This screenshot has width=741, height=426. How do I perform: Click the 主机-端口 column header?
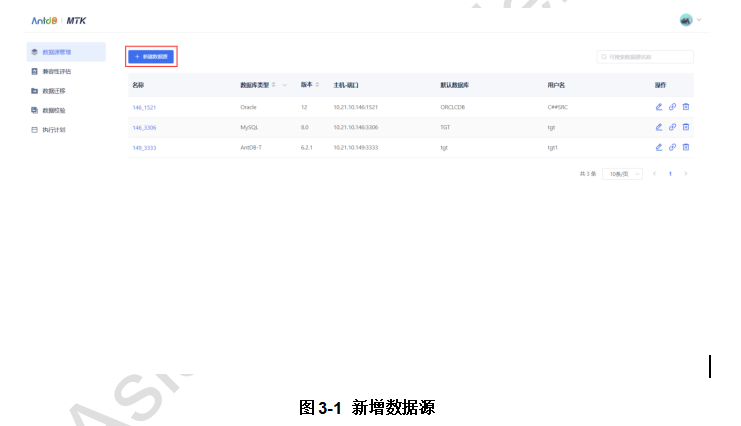(346, 85)
